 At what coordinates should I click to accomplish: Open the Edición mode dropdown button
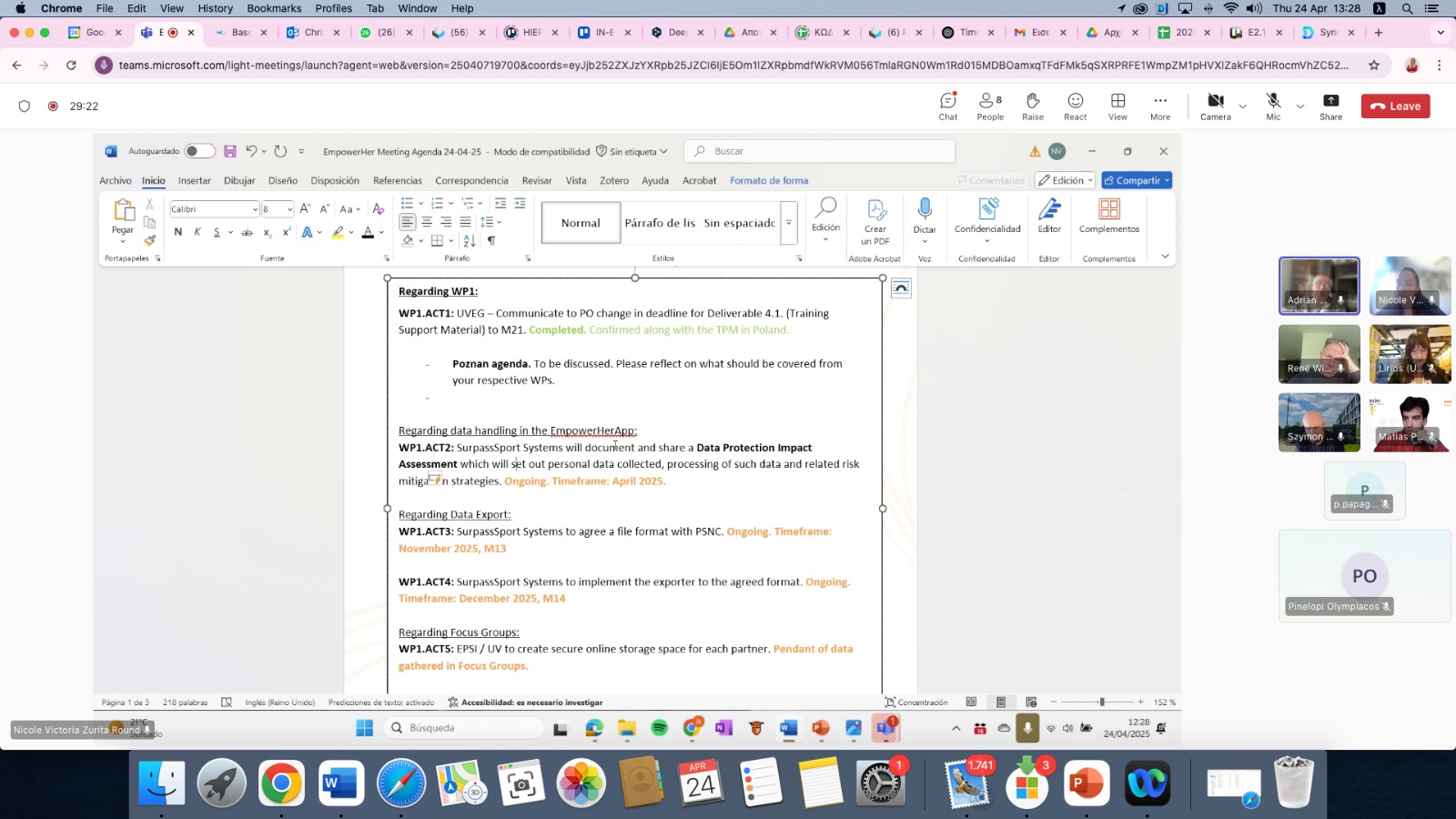pyautogui.click(x=1066, y=180)
